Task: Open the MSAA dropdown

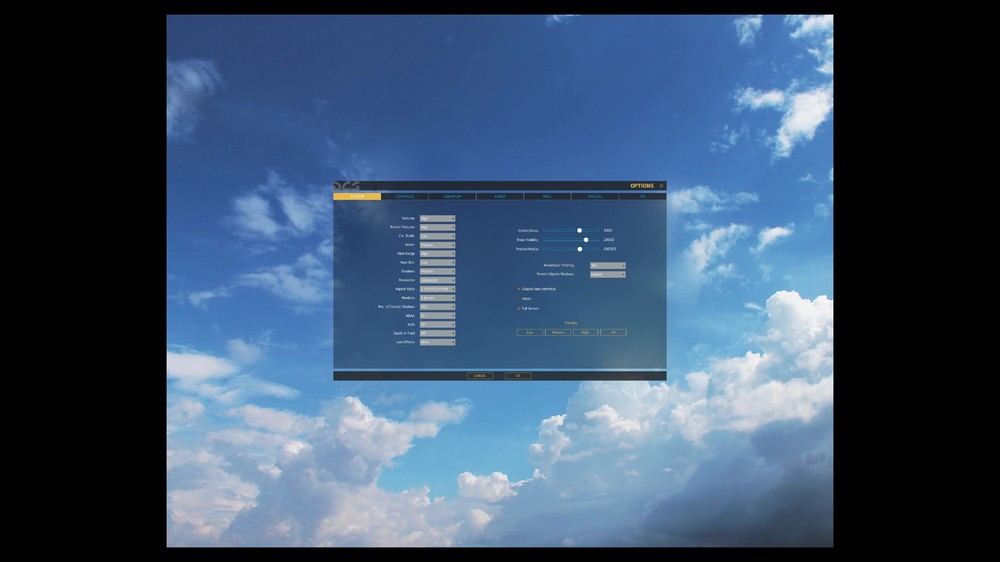Action: coord(438,316)
